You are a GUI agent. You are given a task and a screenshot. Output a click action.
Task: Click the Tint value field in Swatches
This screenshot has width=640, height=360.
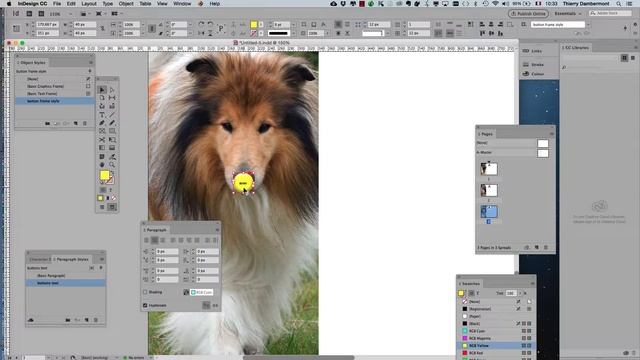click(x=511, y=293)
